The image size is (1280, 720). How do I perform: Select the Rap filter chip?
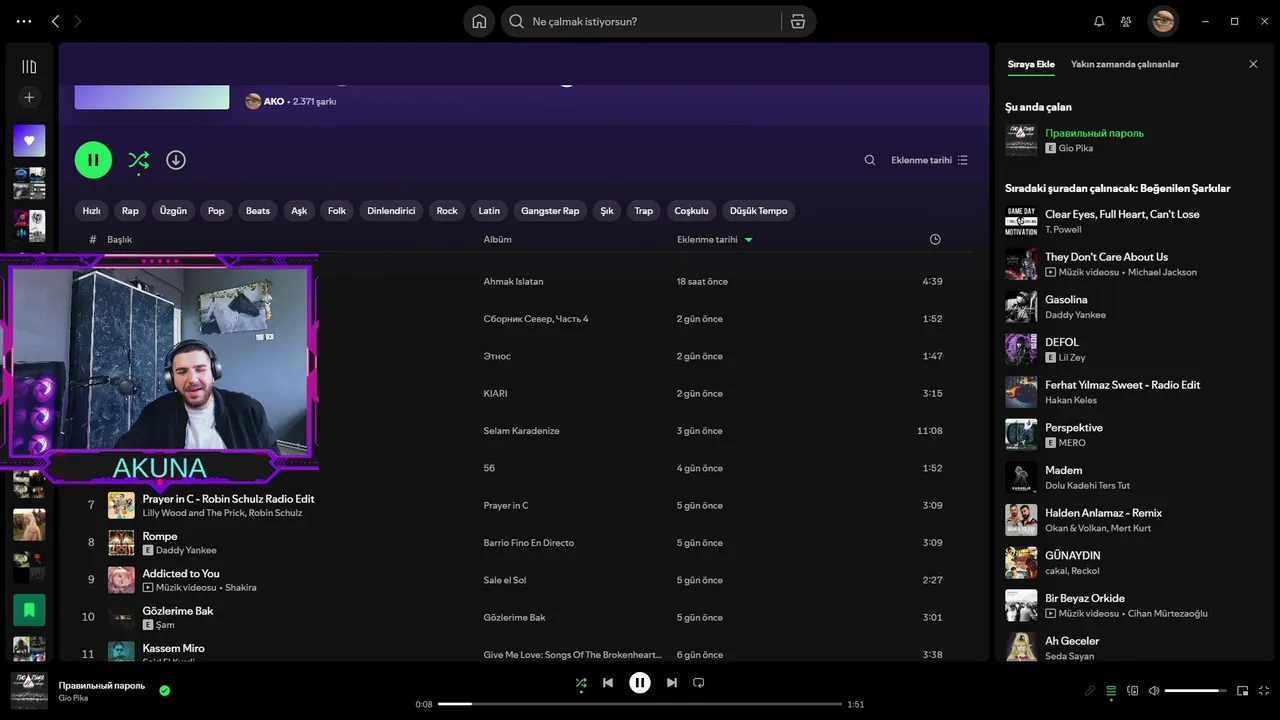pos(130,211)
